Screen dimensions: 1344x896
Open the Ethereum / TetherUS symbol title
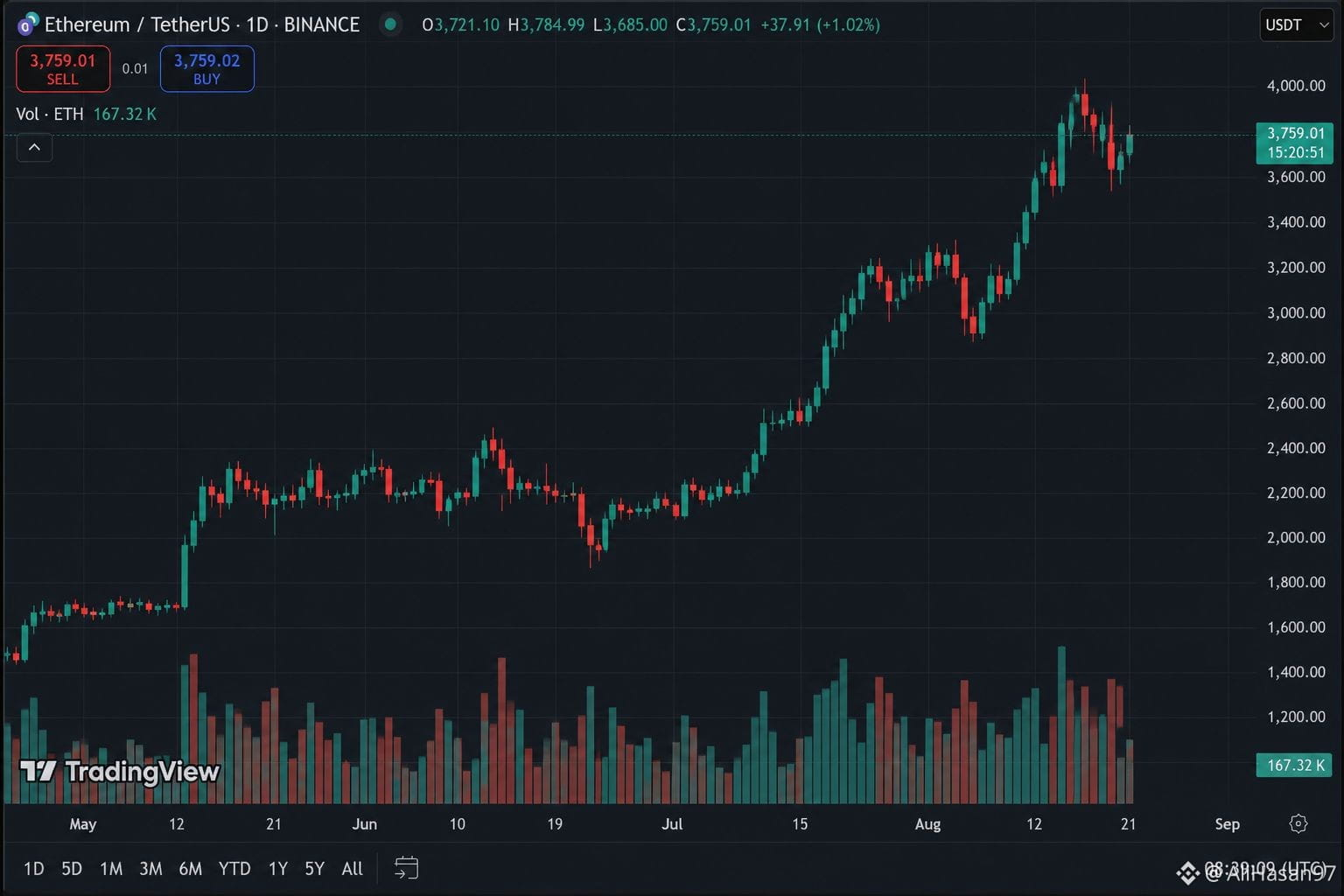[202, 24]
